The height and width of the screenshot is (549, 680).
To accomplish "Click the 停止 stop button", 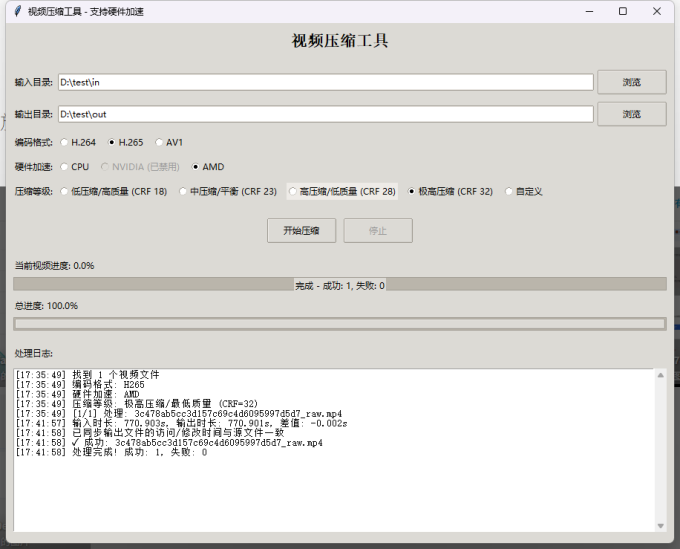I will point(378,231).
